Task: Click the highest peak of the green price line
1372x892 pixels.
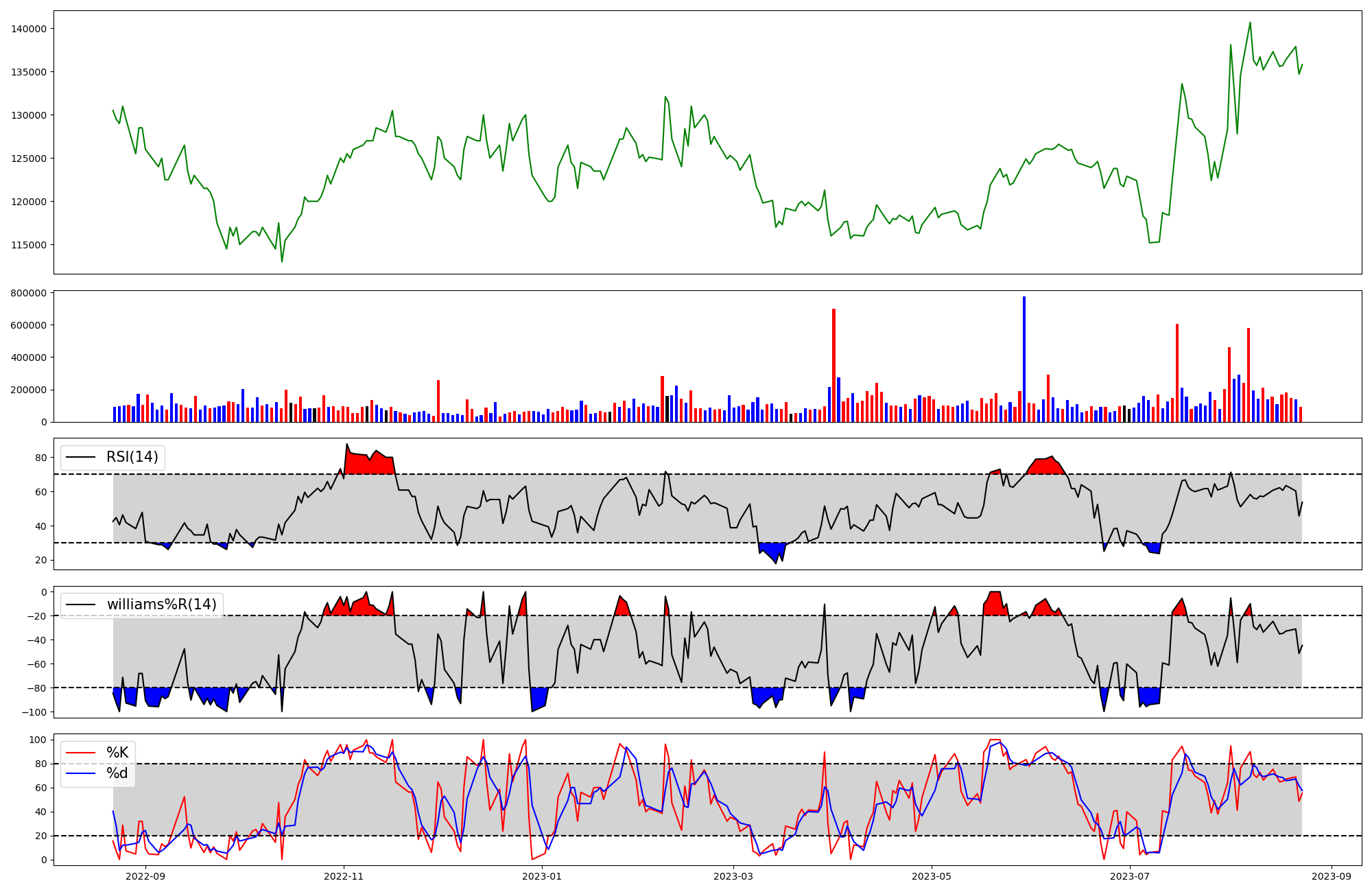Action: pyautogui.click(x=1250, y=23)
